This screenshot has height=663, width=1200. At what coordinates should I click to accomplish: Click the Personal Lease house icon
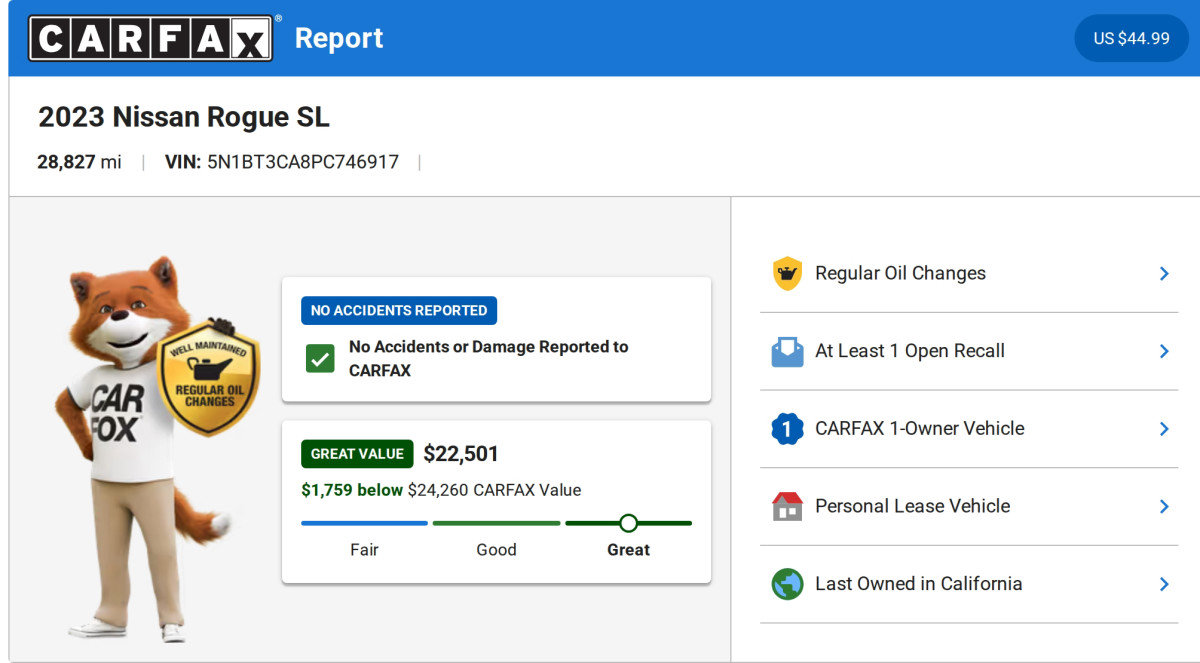pos(787,506)
